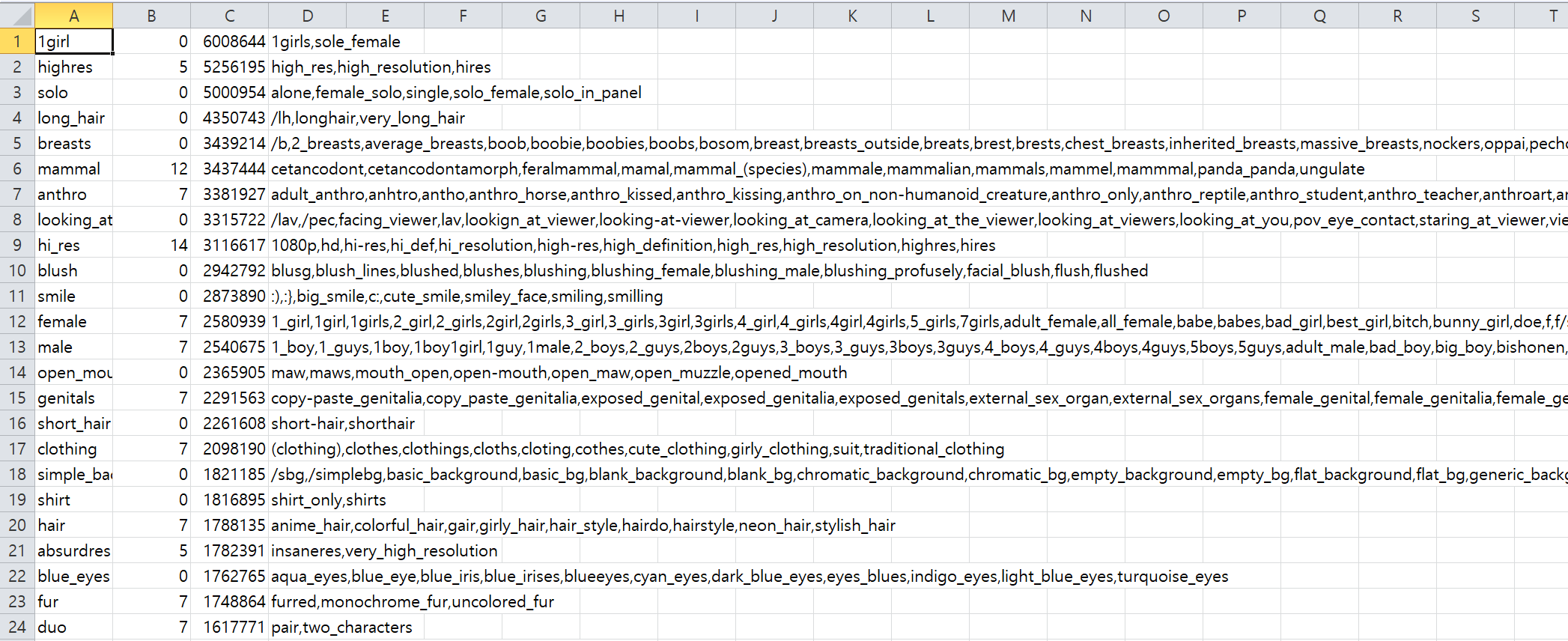1568x641 pixels.
Task: Click cell containing 'absurdres'
Action: [x=73, y=550]
